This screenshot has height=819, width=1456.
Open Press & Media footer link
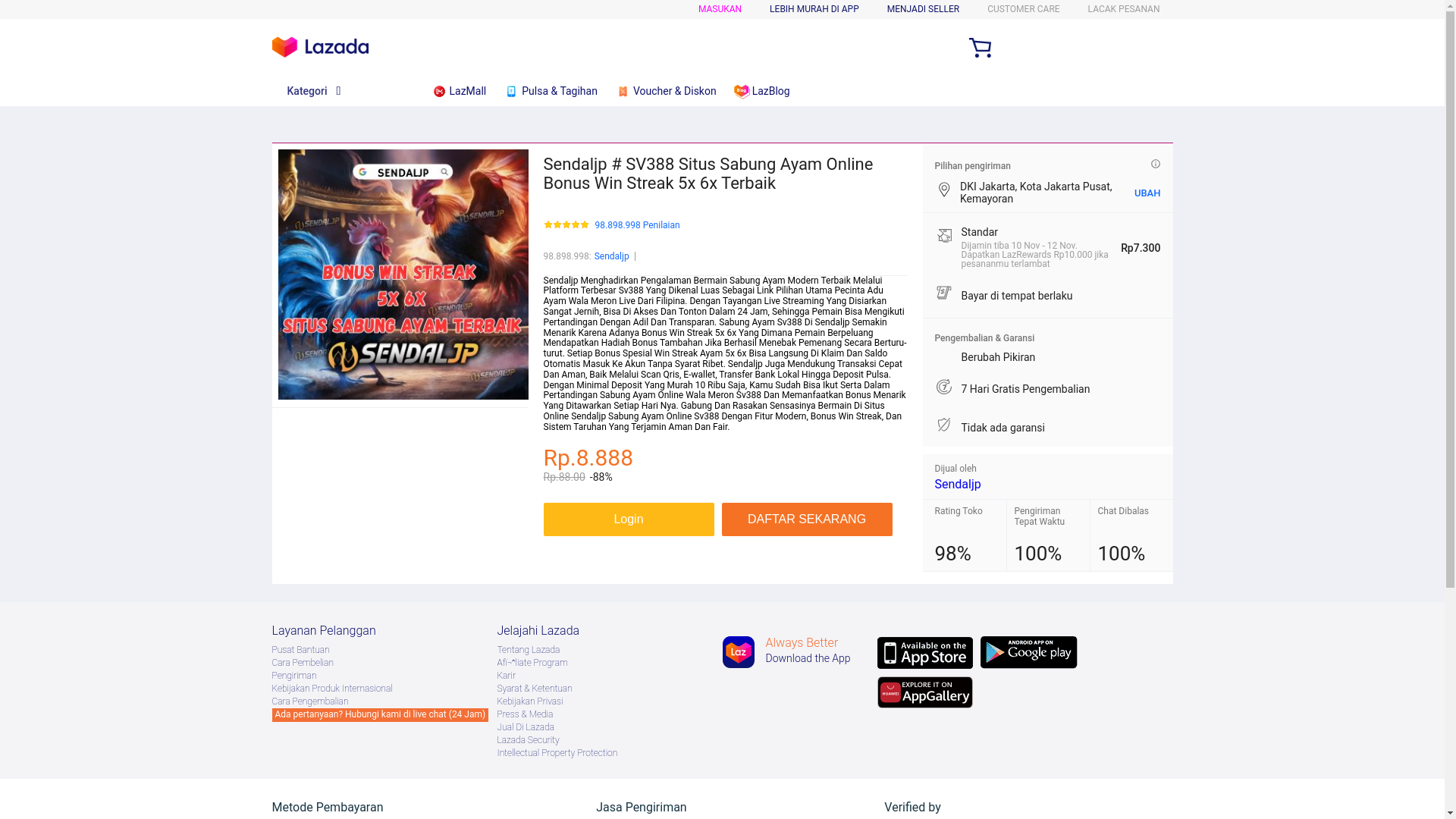[x=525, y=714]
